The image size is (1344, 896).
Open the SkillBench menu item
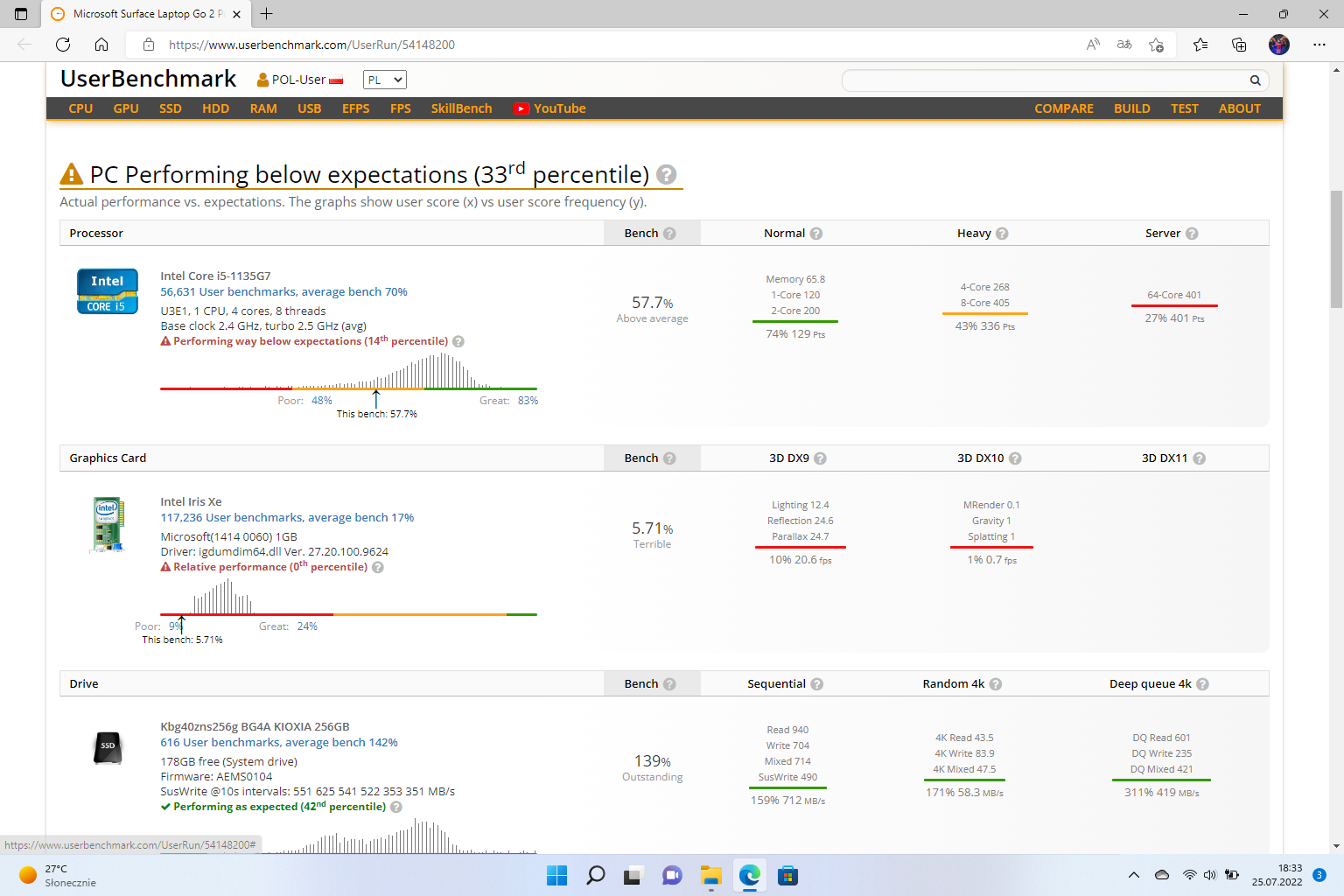pyautogui.click(x=461, y=108)
